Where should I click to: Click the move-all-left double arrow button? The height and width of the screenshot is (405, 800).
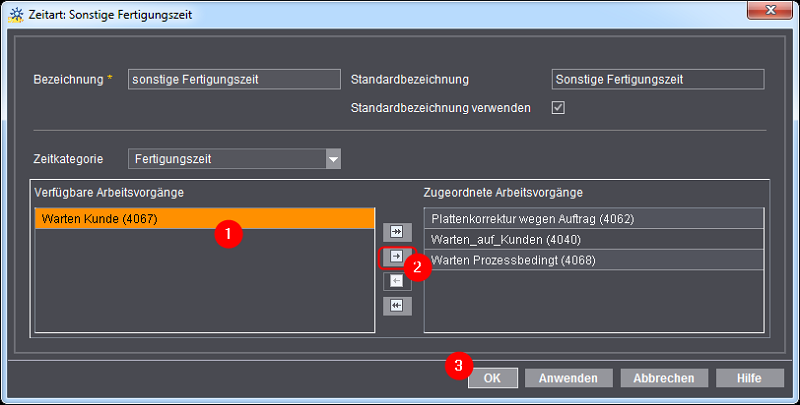396,305
